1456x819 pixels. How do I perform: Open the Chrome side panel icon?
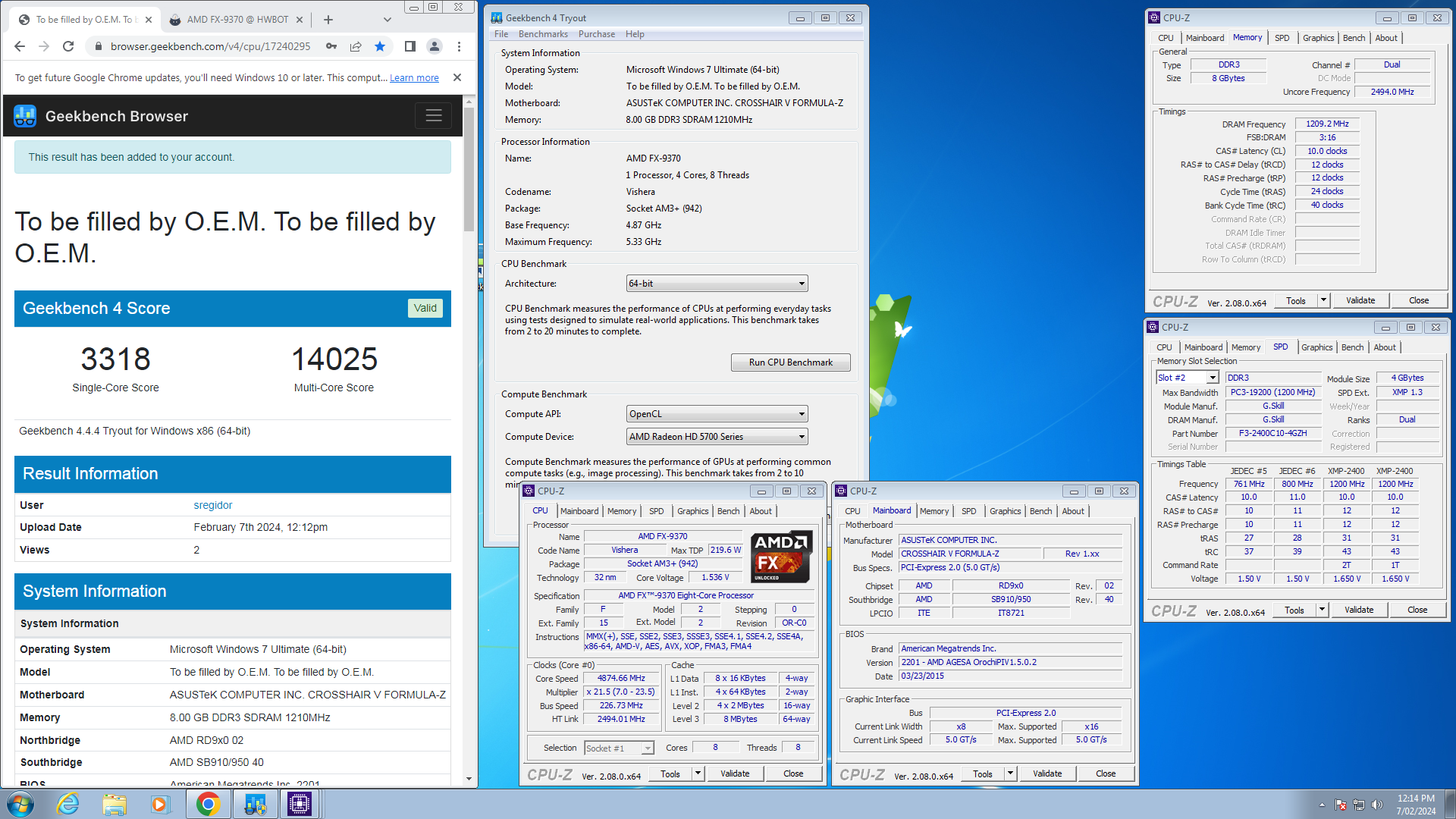pos(410,46)
